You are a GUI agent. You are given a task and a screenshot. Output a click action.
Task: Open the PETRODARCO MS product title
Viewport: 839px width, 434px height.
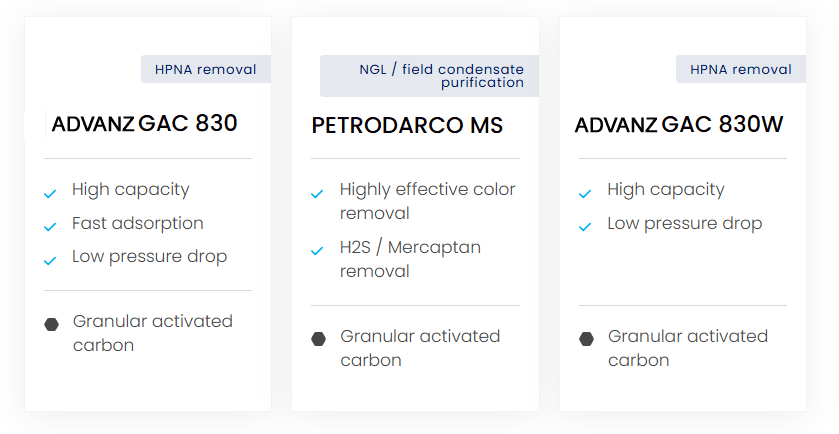[407, 126]
